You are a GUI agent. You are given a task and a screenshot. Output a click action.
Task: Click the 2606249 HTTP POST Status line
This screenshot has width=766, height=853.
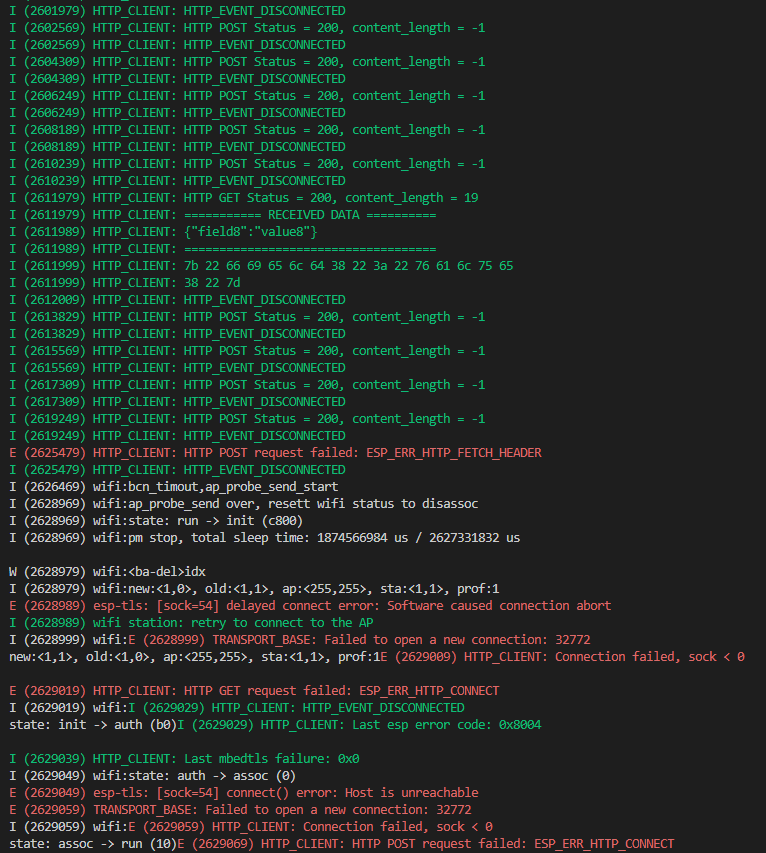tap(247, 96)
